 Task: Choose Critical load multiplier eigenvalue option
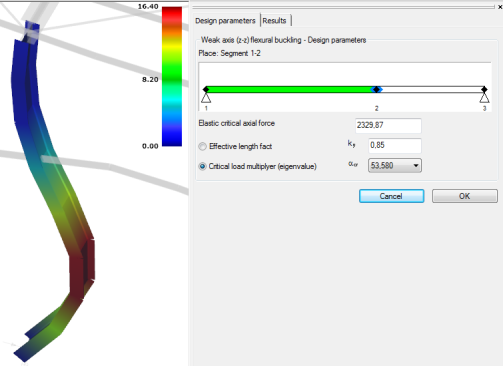pos(202,166)
